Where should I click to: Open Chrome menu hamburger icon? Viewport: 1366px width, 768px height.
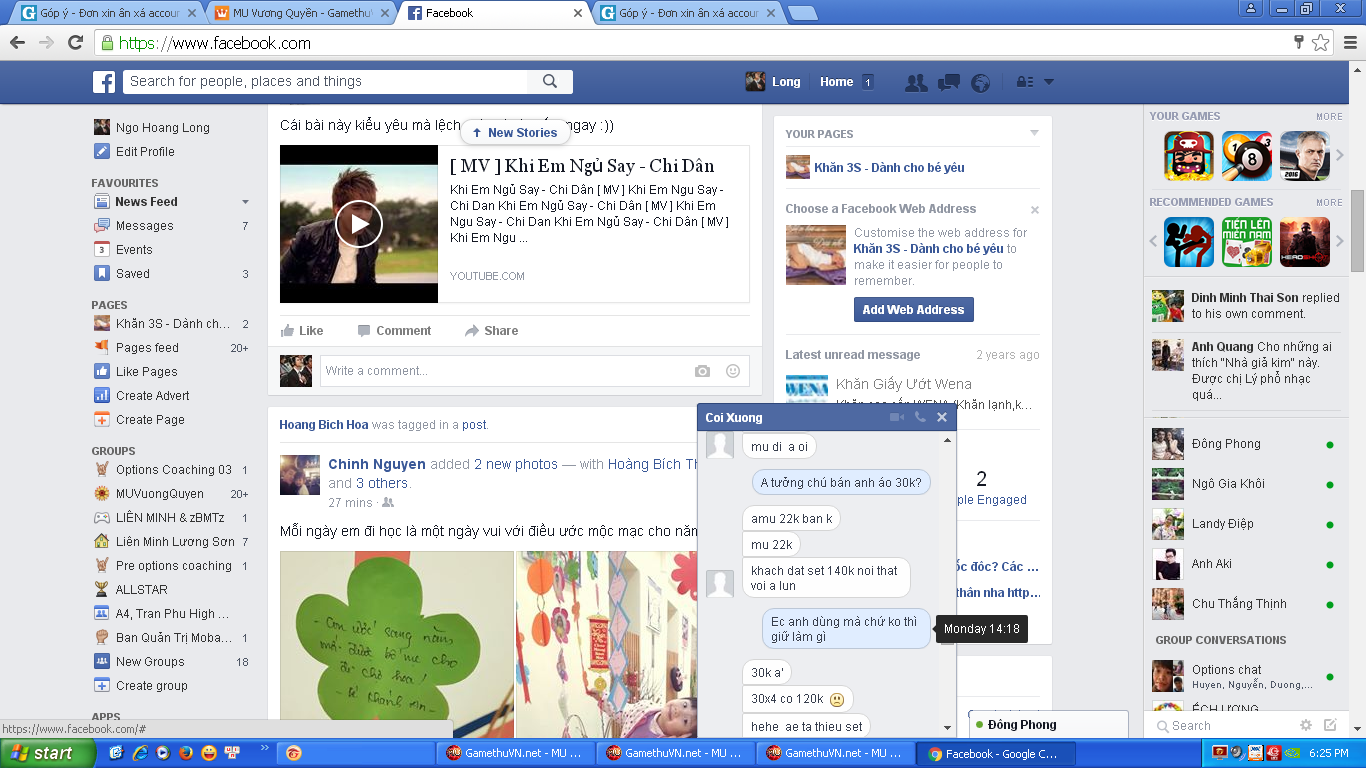1350,43
